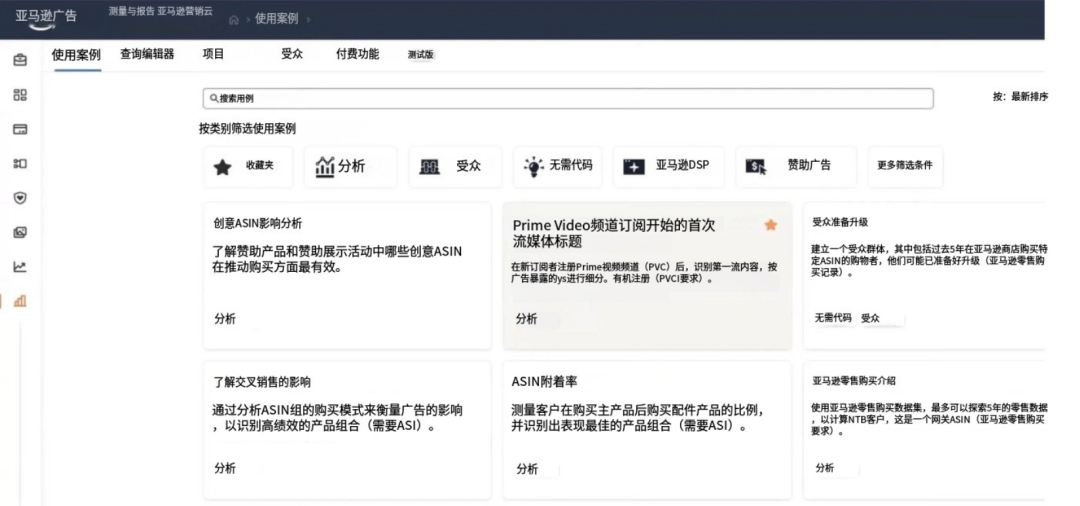The height and width of the screenshot is (506, 1080).
Task: Switch to the 项目 tab
Action: (214, 54)
